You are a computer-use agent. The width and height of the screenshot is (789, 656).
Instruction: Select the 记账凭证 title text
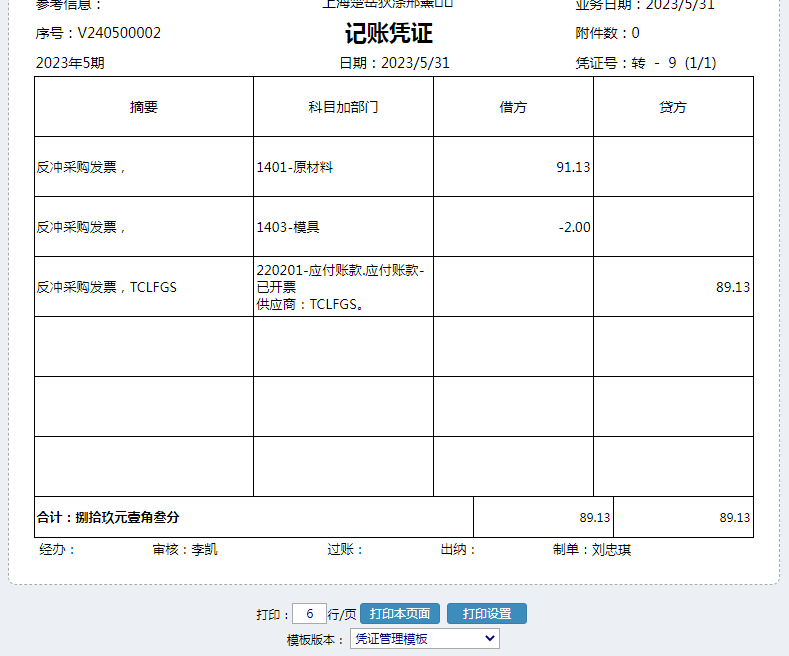coord(389,34)
